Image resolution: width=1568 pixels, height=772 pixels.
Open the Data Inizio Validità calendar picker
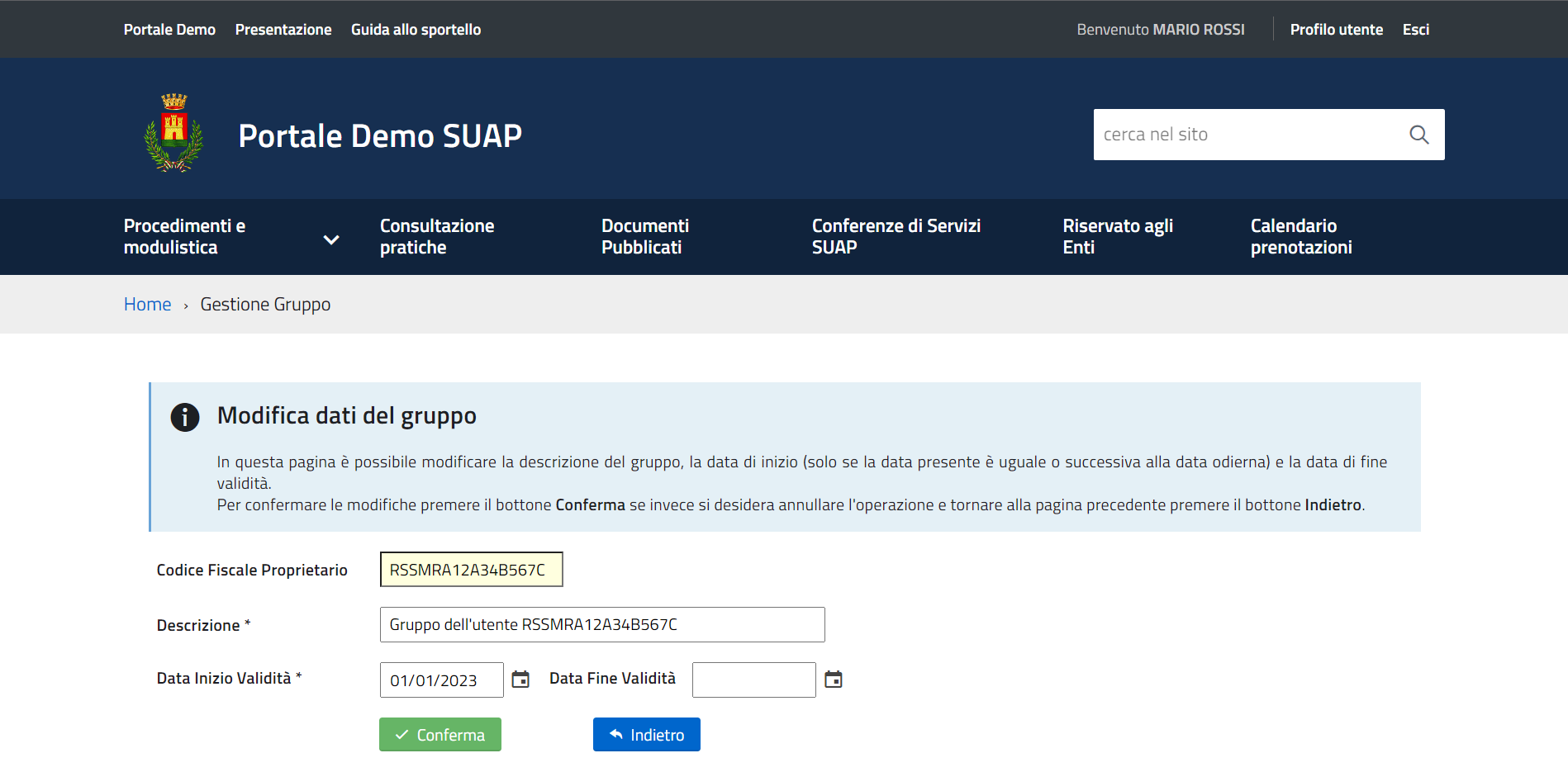(520, 680)
